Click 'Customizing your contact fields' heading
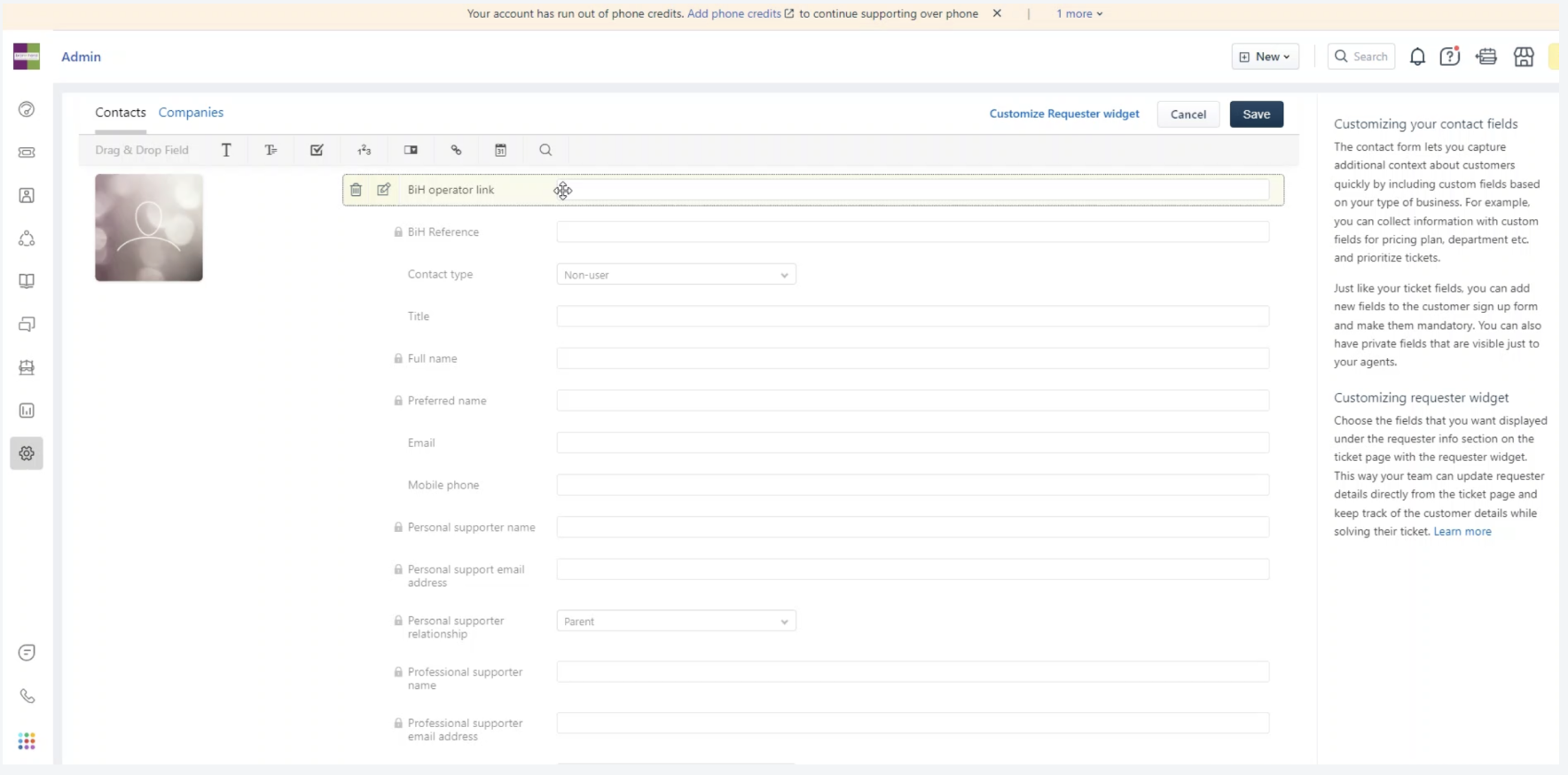This screenshot has height=775, width=1568. point(1425,124)
